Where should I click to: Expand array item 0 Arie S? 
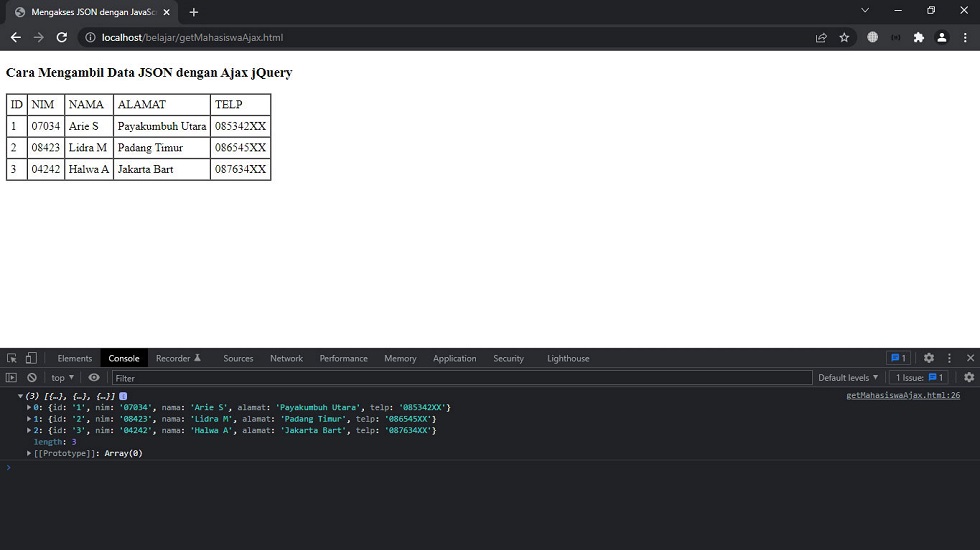29,408
